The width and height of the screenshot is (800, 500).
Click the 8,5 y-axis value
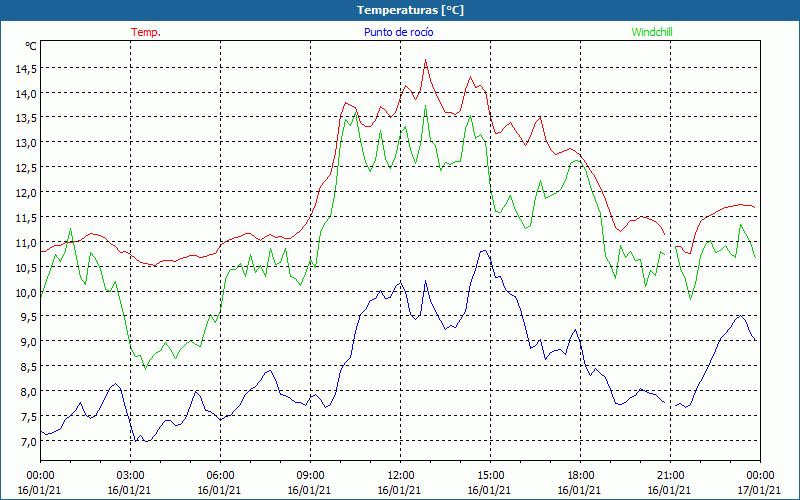point(28,367)
